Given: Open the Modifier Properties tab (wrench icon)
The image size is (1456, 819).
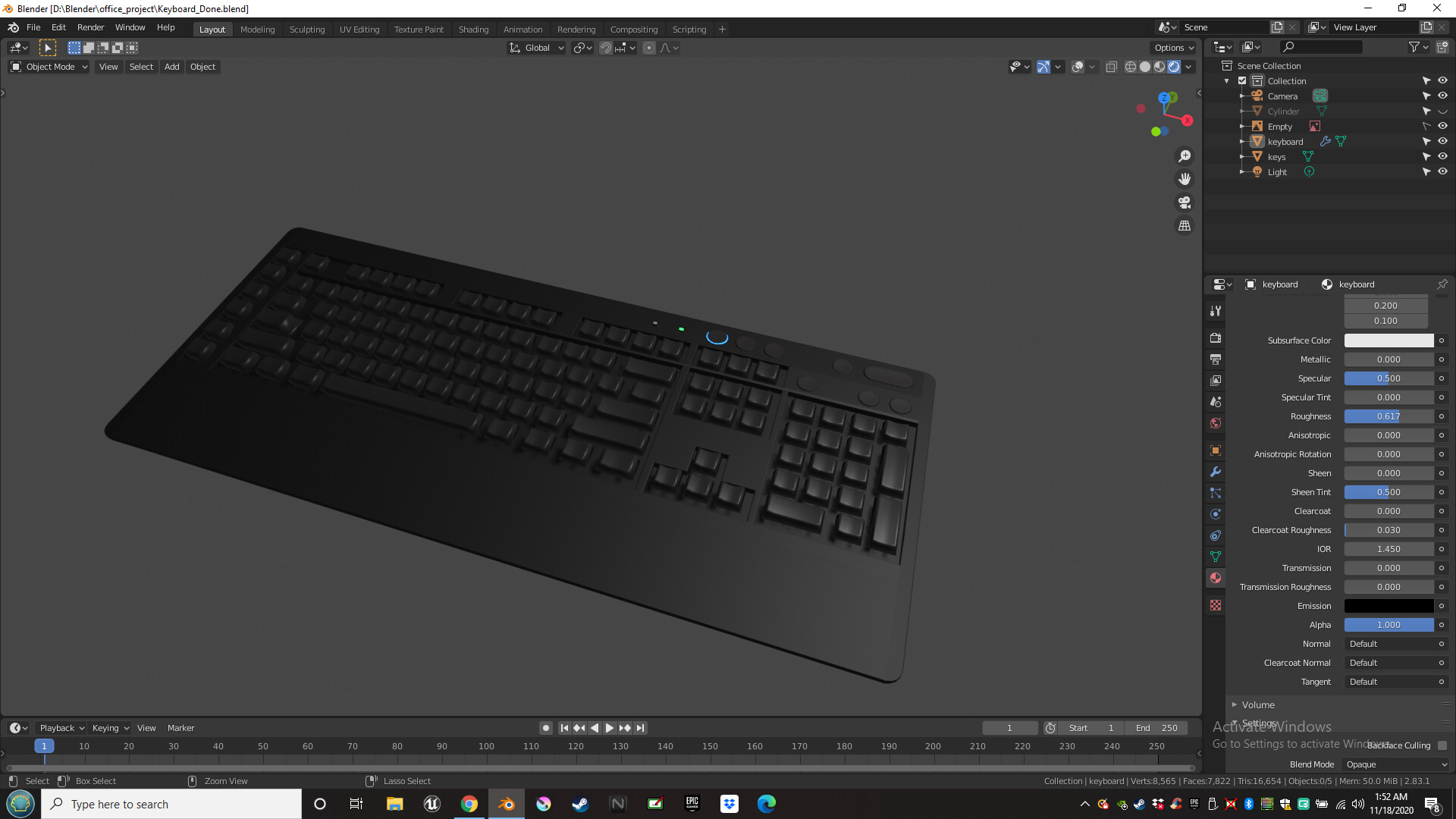Looking at the screenshot, I should (1215, 471).
